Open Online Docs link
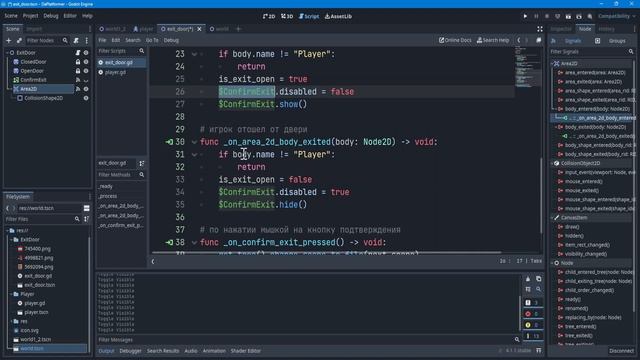 click(455, 40)
